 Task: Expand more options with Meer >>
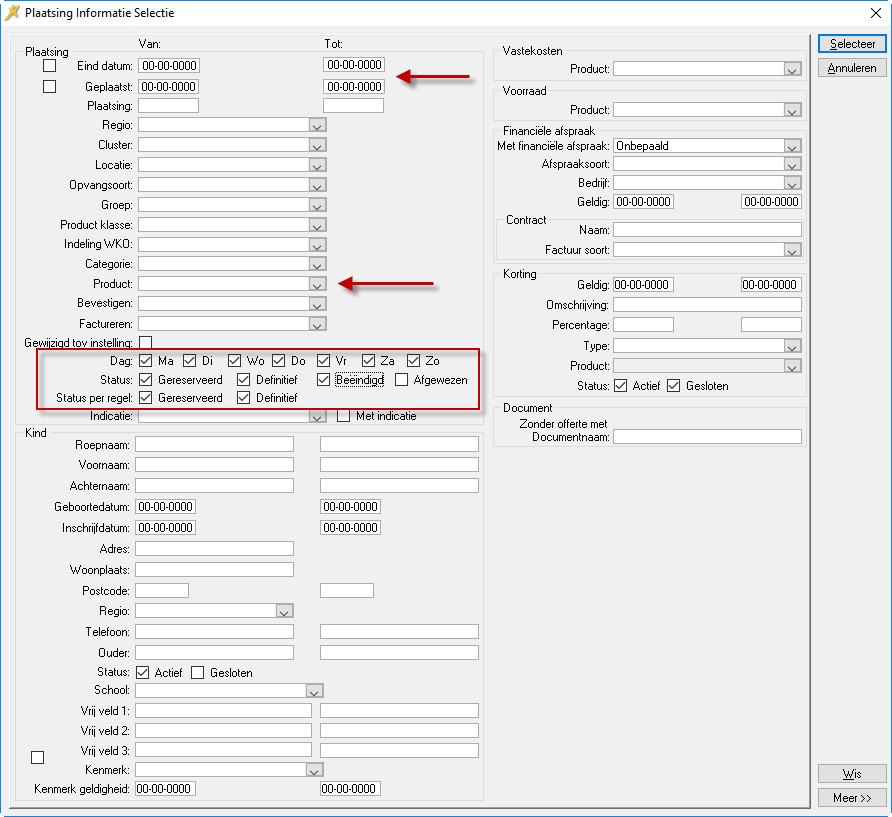pyautogui.click(x=852, y=797)
